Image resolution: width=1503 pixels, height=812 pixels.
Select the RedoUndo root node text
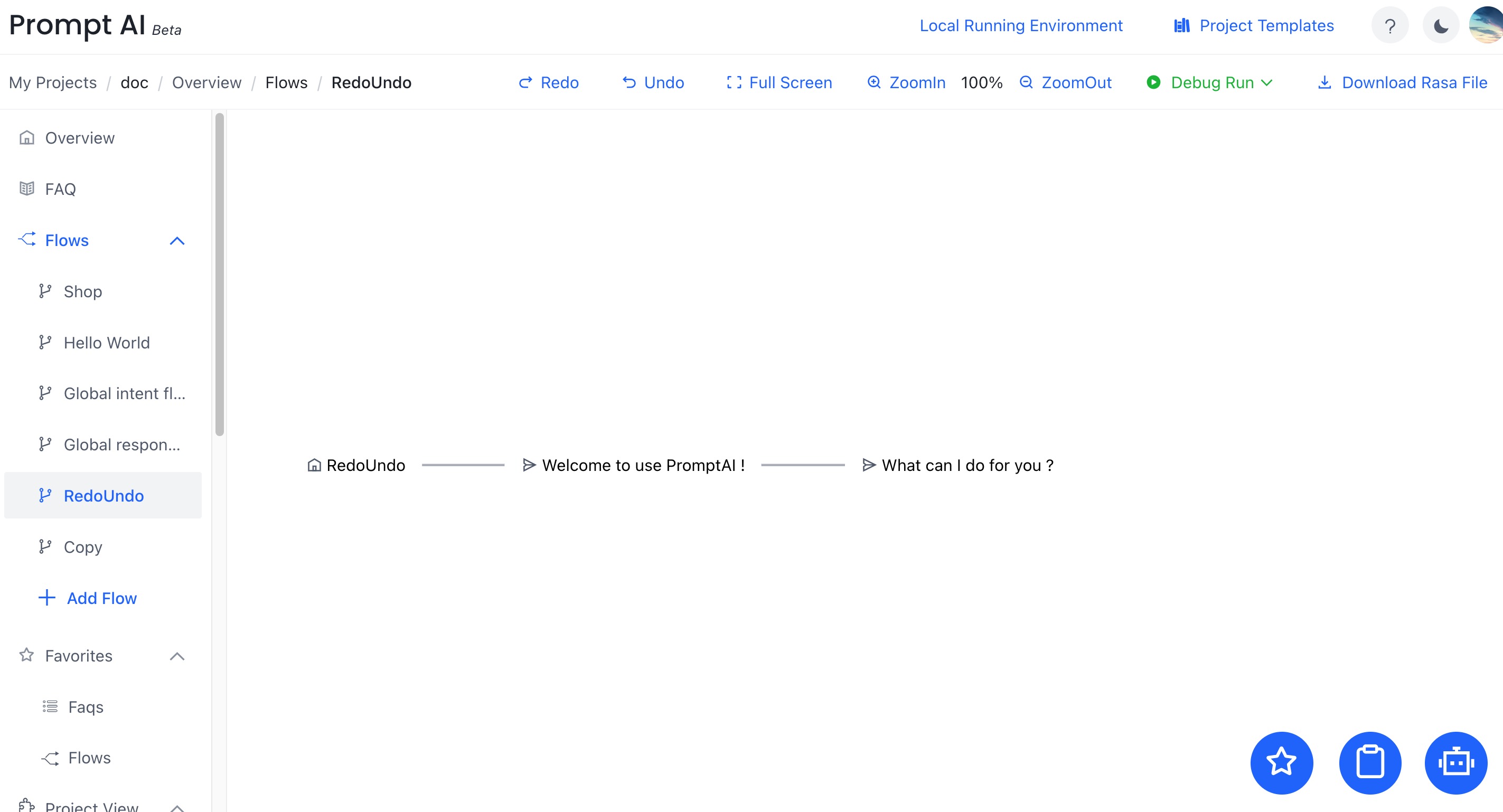click(x=366, y=465)
